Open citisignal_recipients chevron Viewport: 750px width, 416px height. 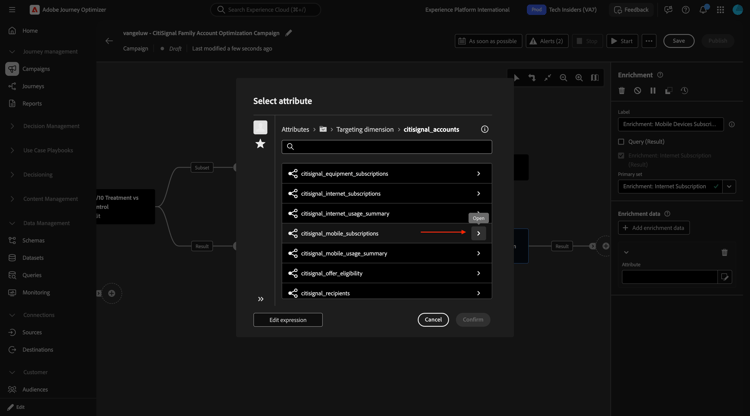point(478,293)
